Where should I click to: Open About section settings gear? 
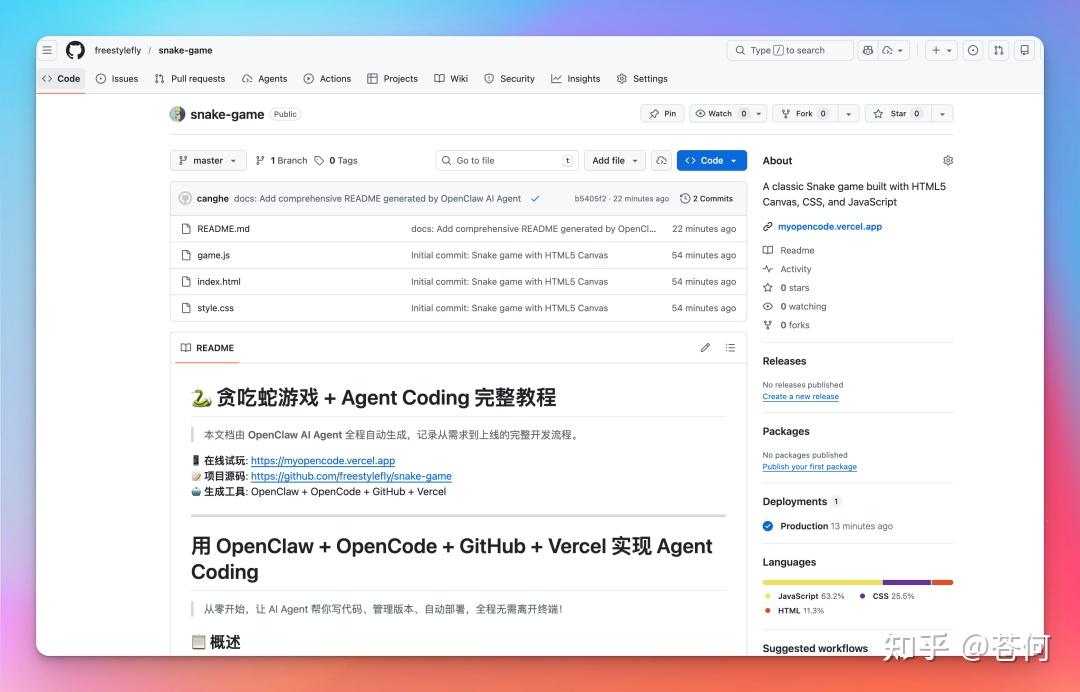coord(947,160)
